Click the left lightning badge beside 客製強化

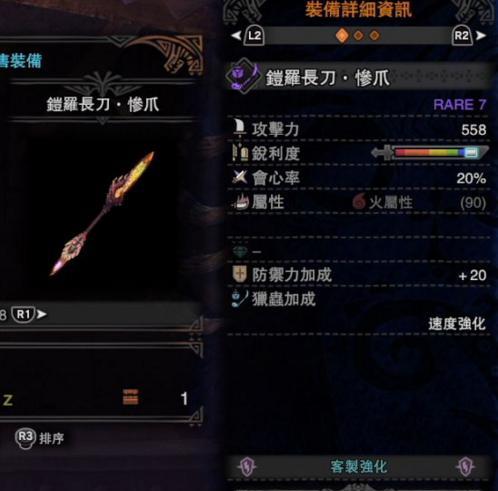point(247,466)
